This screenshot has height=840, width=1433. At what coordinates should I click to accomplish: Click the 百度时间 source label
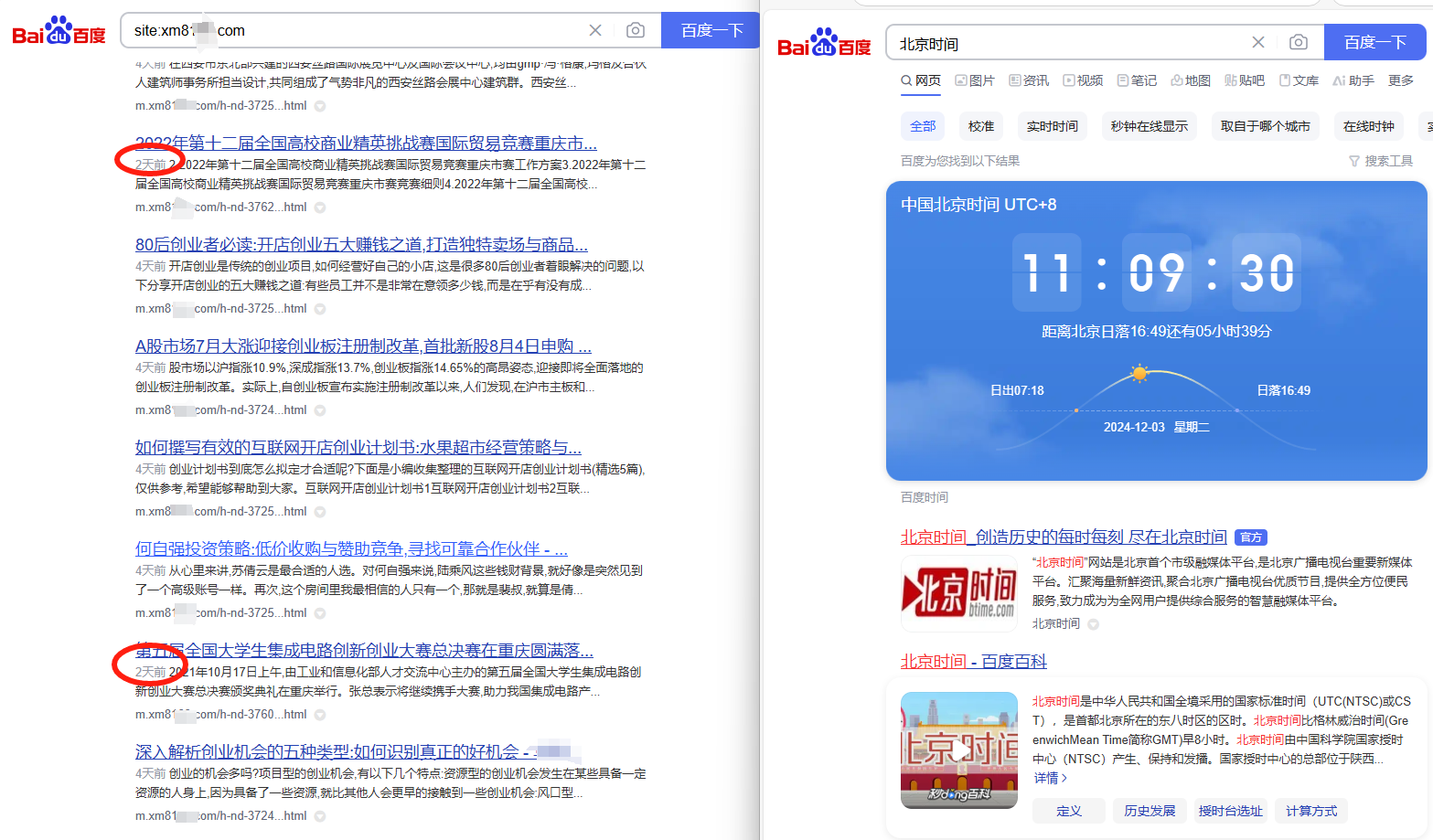click(x=925, y=497)
